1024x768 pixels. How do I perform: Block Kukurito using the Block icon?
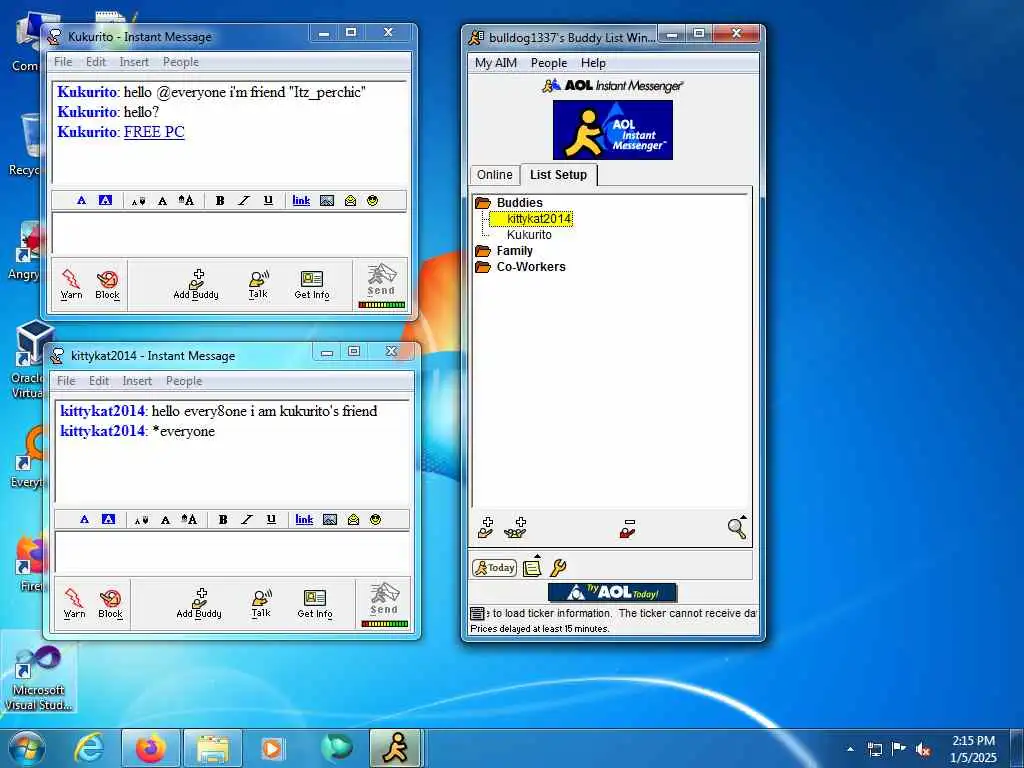coord(107,284)
